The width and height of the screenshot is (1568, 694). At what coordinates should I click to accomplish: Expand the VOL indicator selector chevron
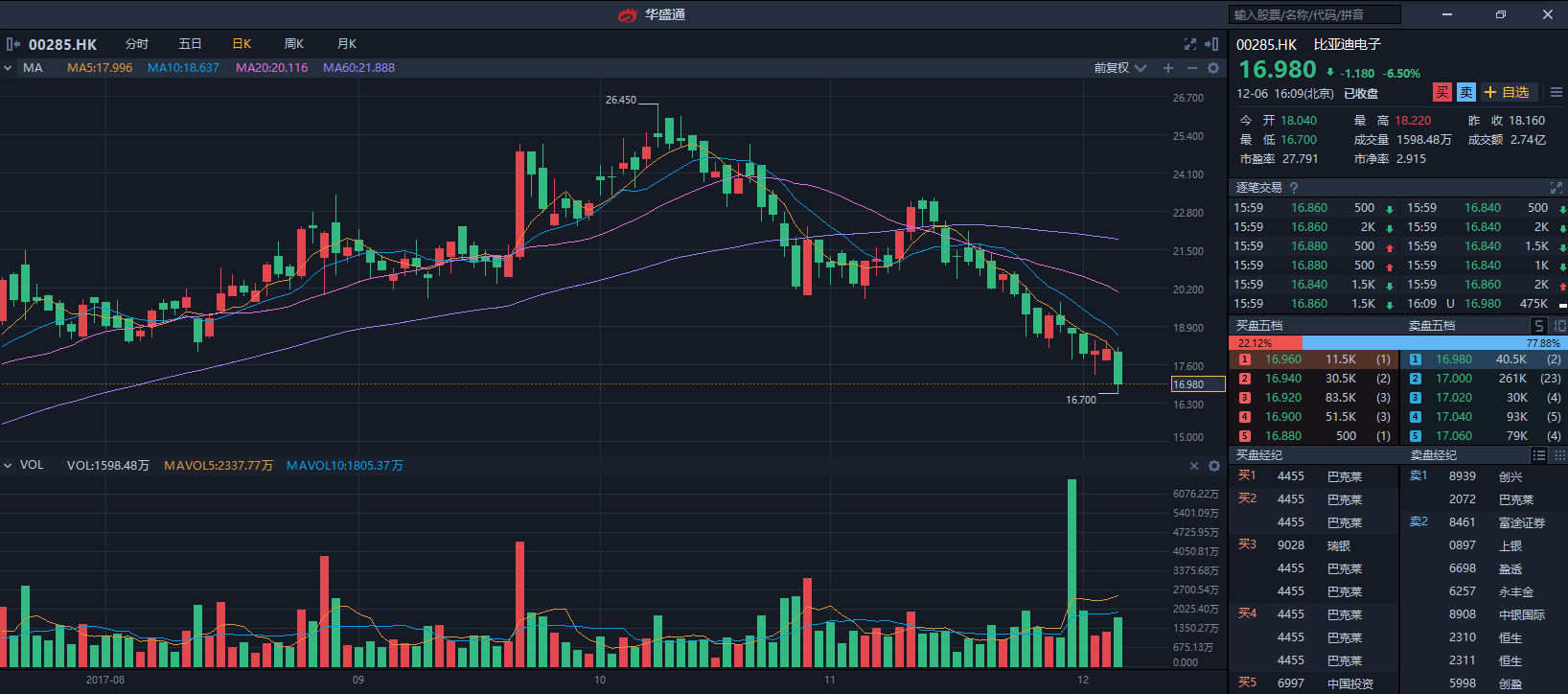pos(8,466)
